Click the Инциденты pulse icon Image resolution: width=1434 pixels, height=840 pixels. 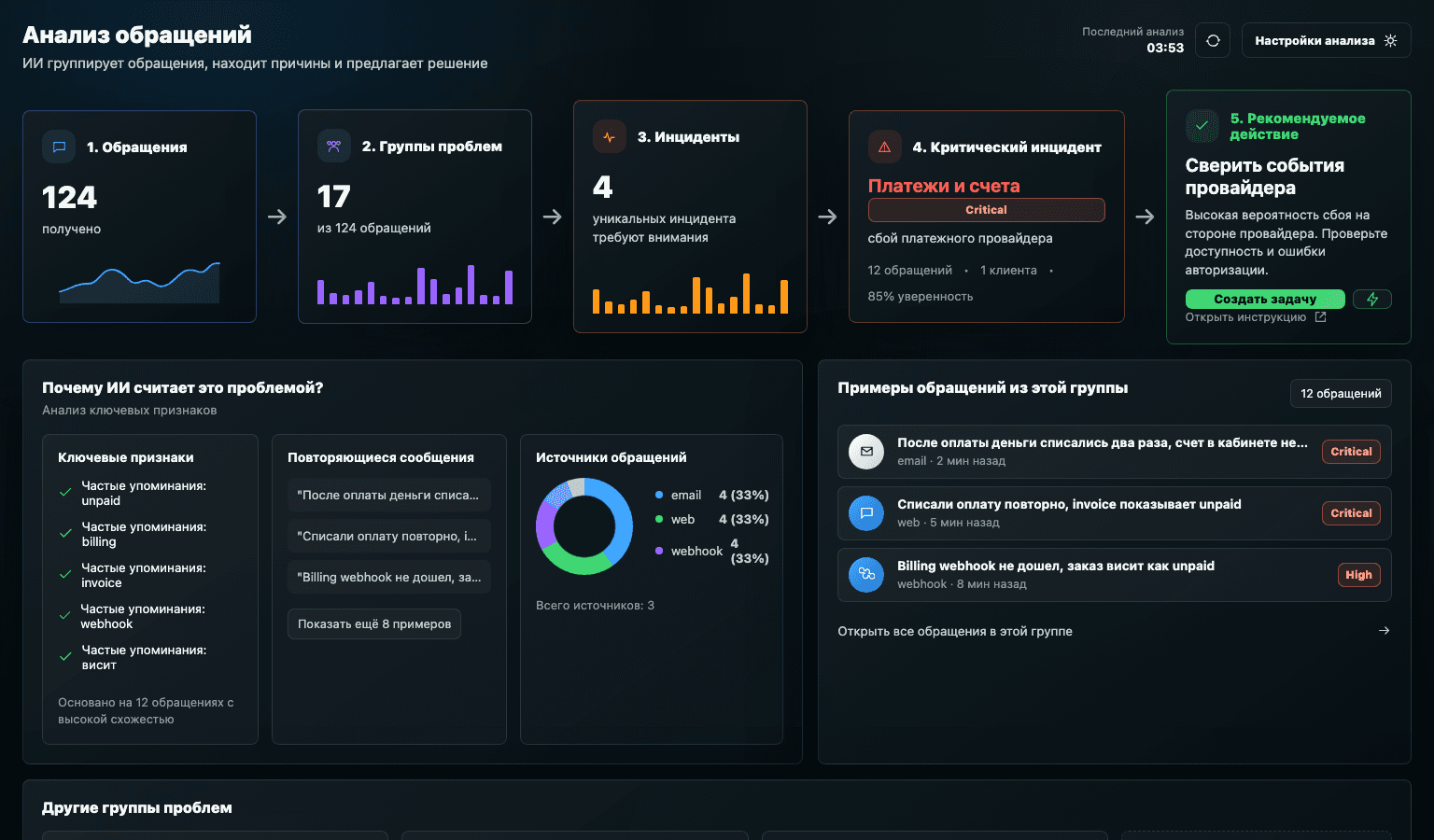click(x=609, y=136)
